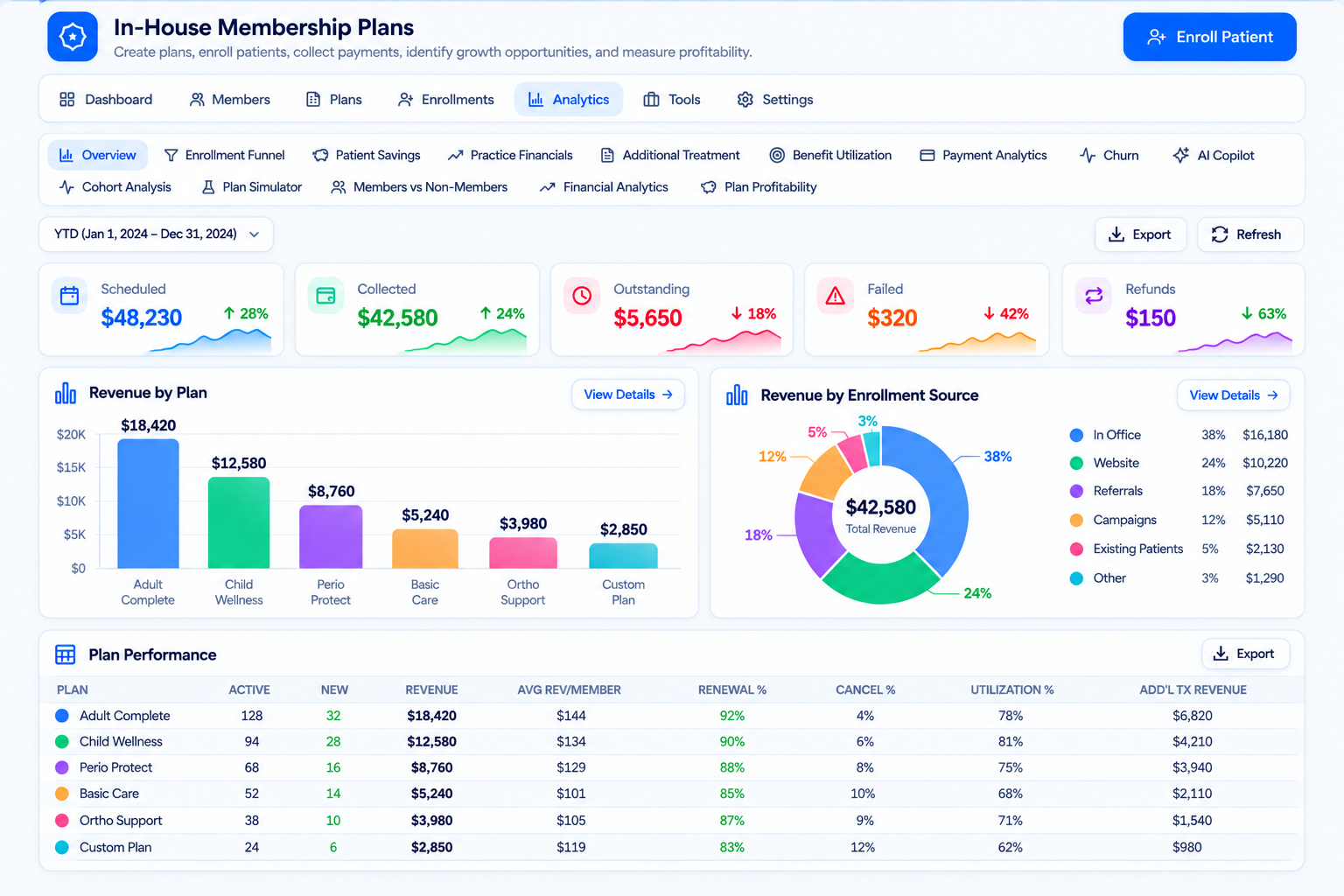The height and width of the screenshot is (896, 1344).
Task: Open Benefit Utilization report
Action: pos(830,155)
